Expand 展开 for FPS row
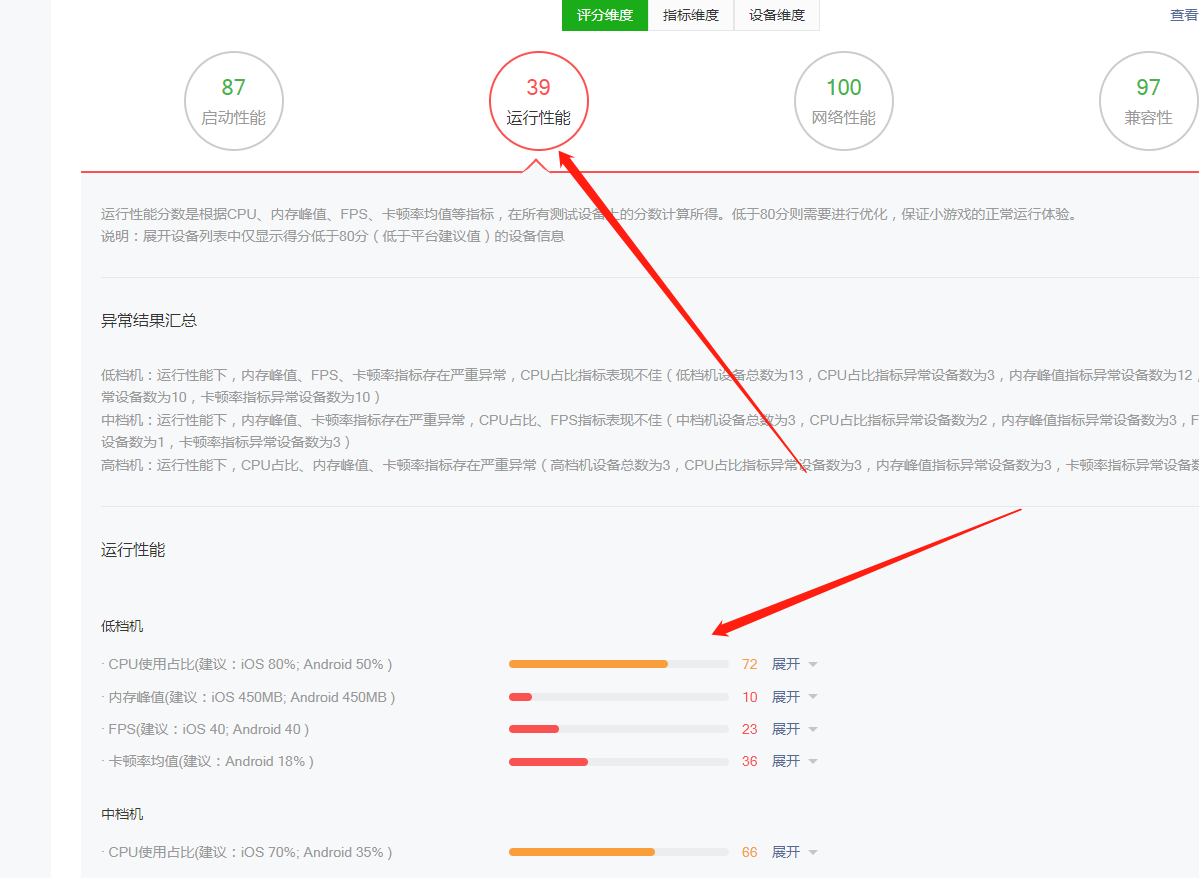1199x878 pixels. click(794, 729)
